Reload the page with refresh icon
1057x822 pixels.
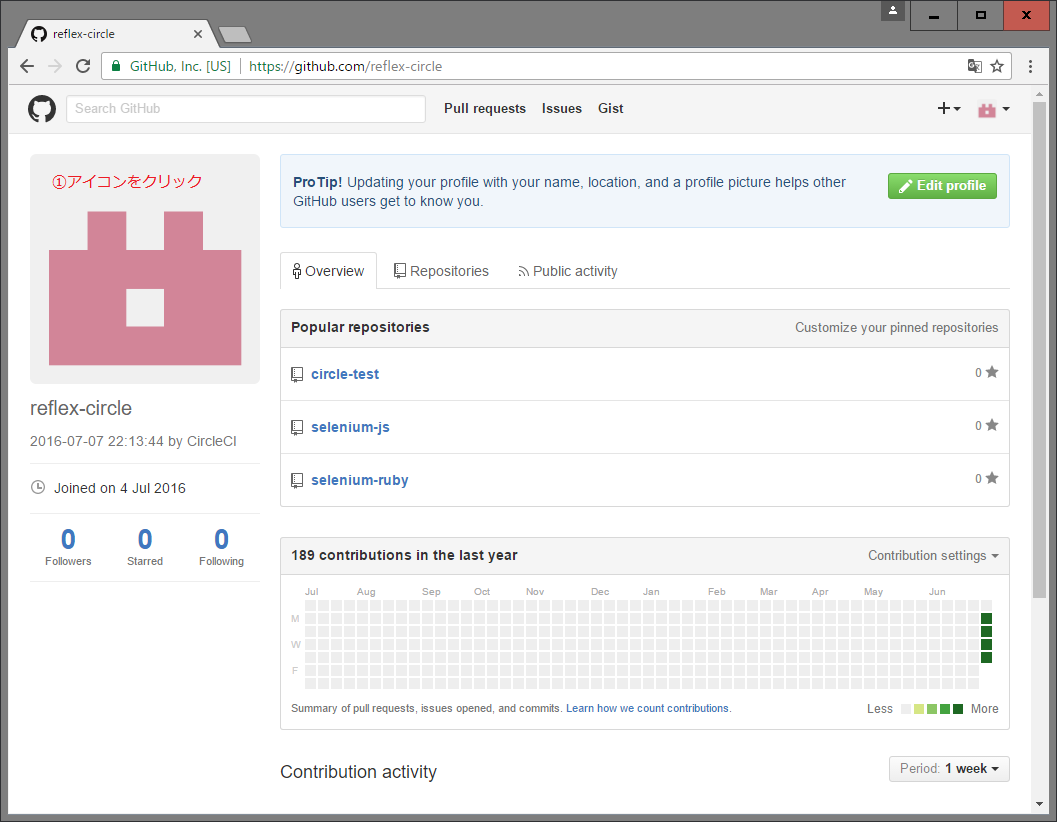coord(83,66)
